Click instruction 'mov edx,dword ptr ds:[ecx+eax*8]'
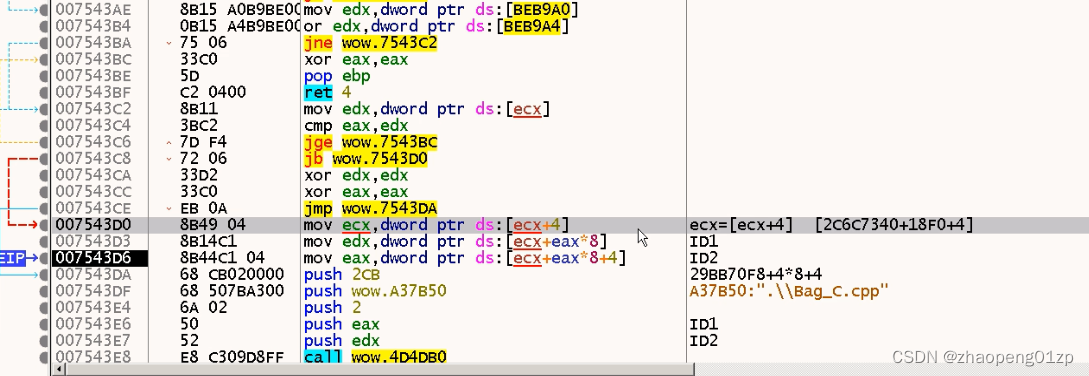The height and width of the screenshot is (376, 1089). 456,242
